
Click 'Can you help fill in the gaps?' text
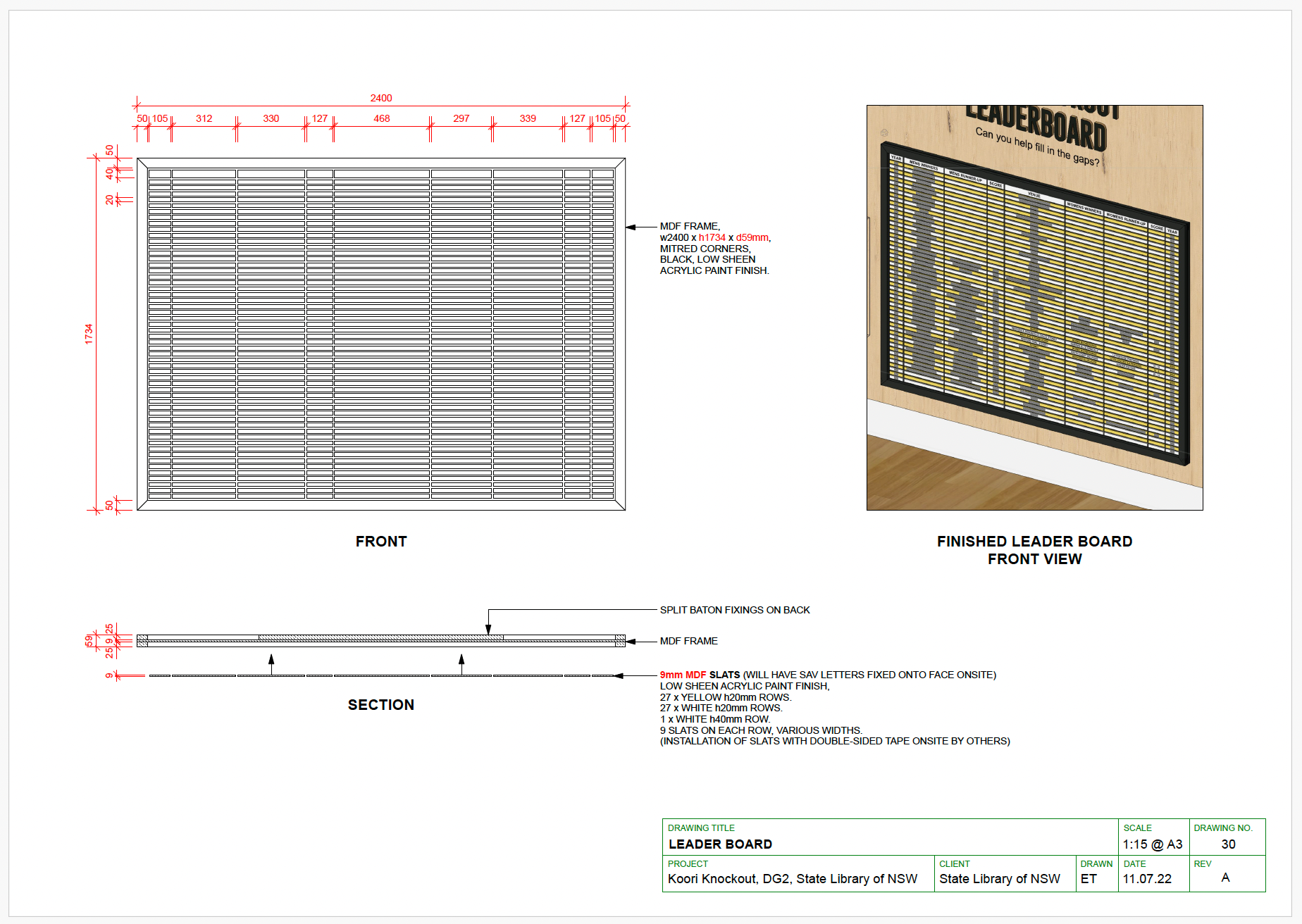[1037, 146]
